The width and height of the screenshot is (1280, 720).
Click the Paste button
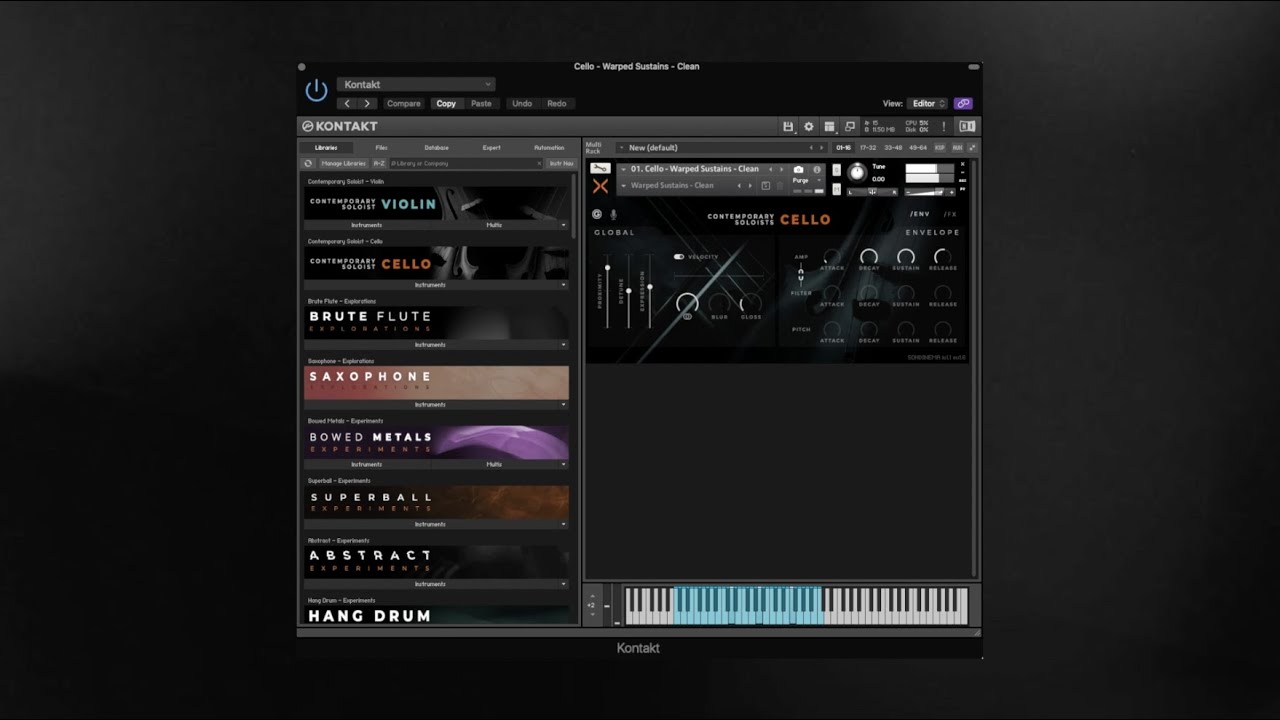[x=481, y=103]
